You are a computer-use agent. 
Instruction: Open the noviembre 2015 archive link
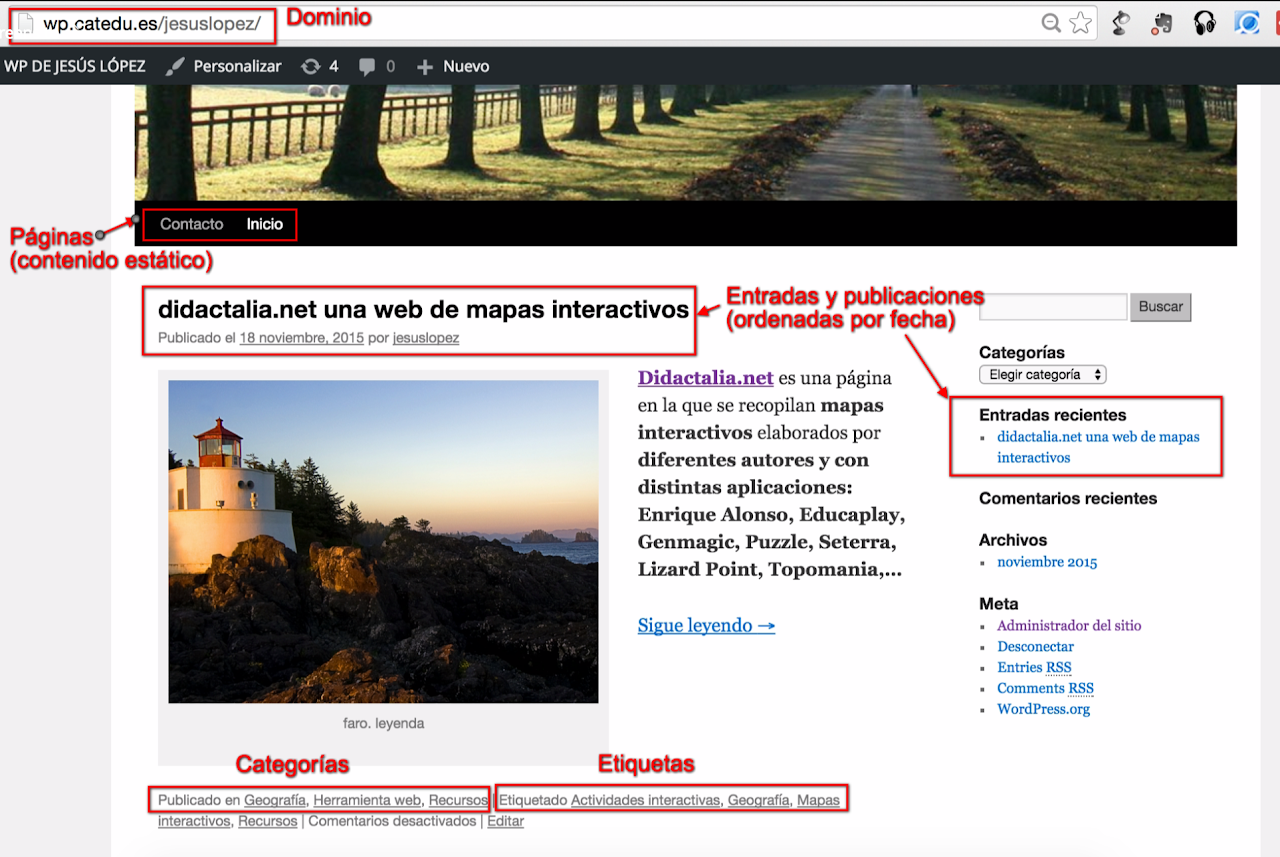pos(1046,562)
